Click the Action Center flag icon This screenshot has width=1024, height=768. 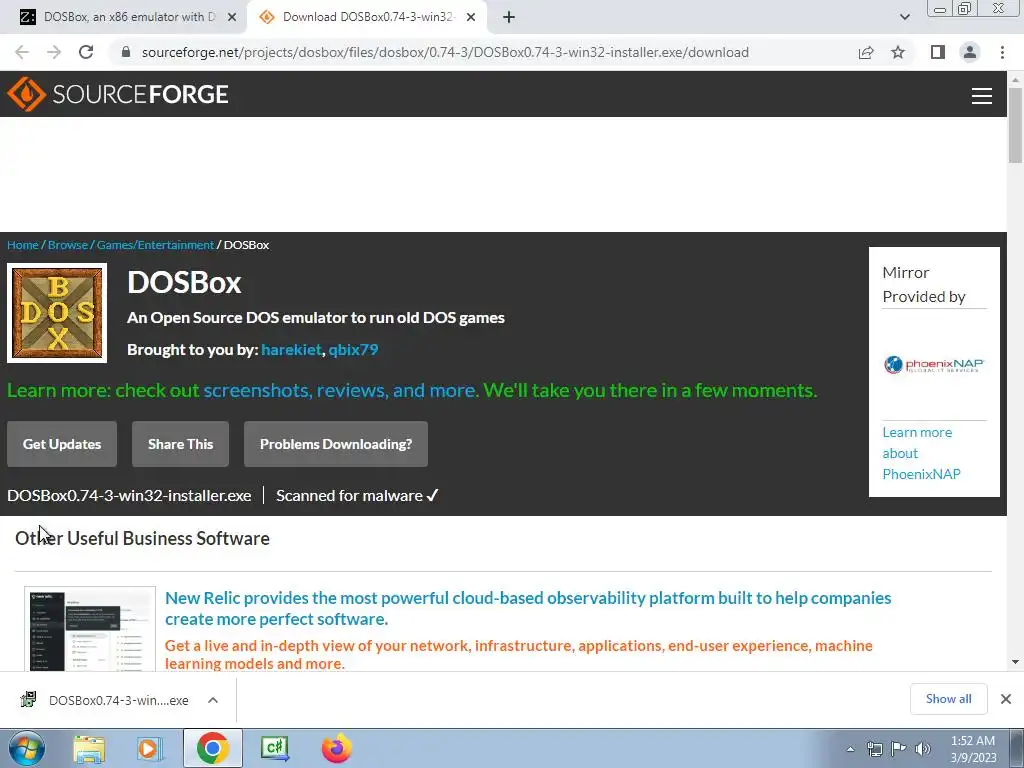click(x=899, y=749)
